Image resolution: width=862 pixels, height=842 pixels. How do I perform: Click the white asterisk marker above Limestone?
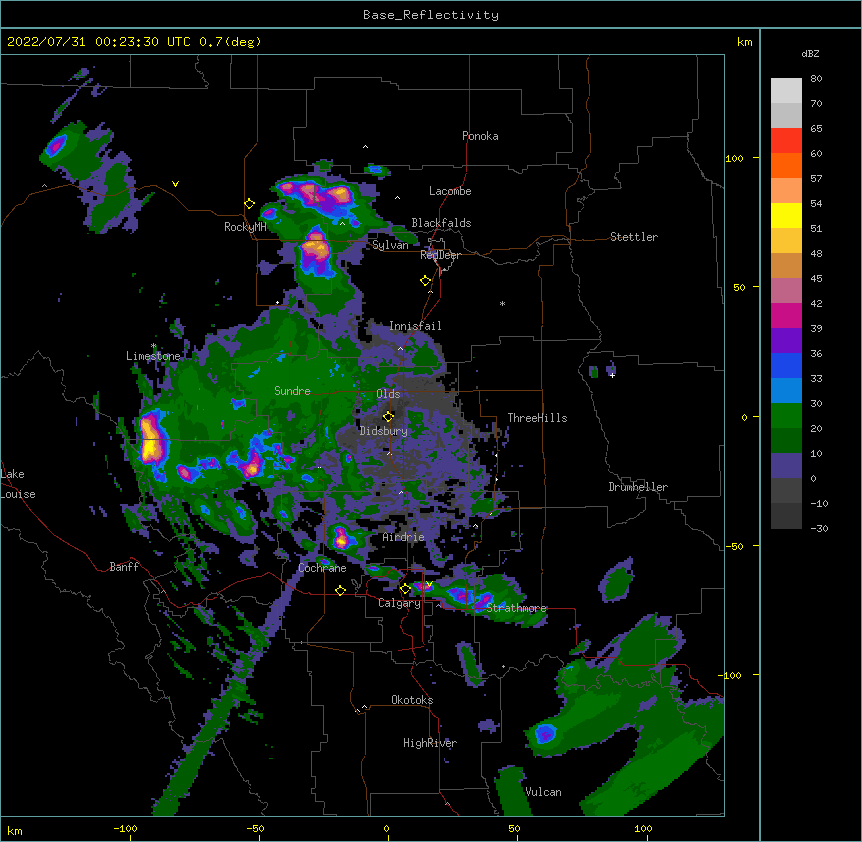coord(153,346)
